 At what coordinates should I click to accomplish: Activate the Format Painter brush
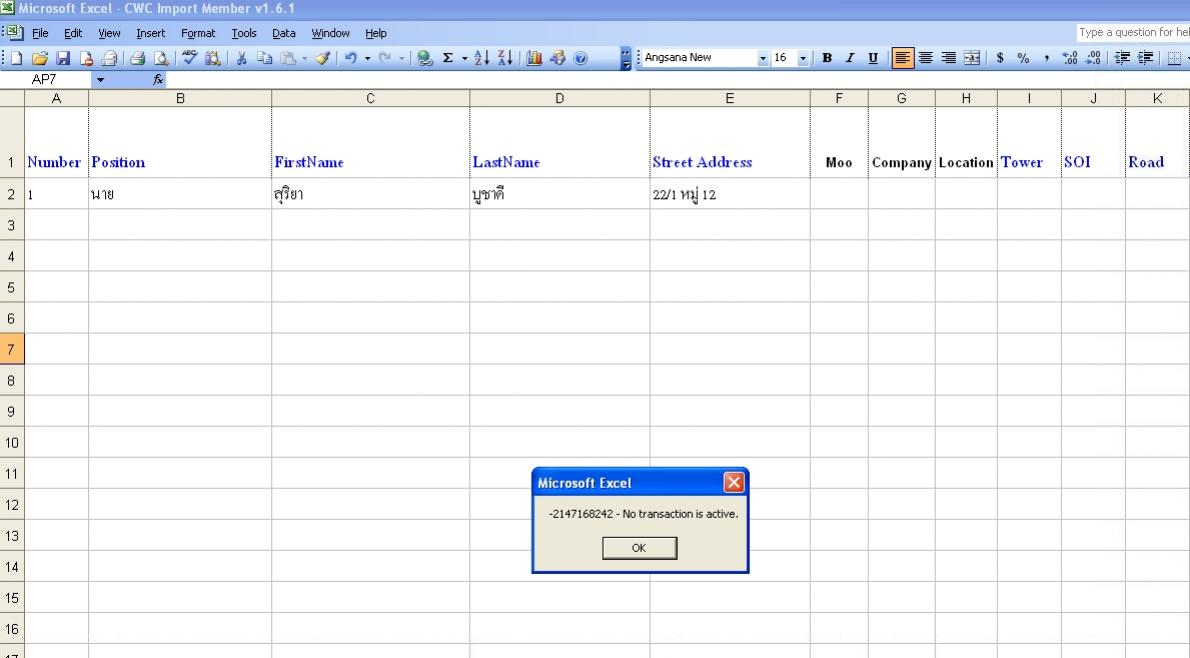pos(323,58)
